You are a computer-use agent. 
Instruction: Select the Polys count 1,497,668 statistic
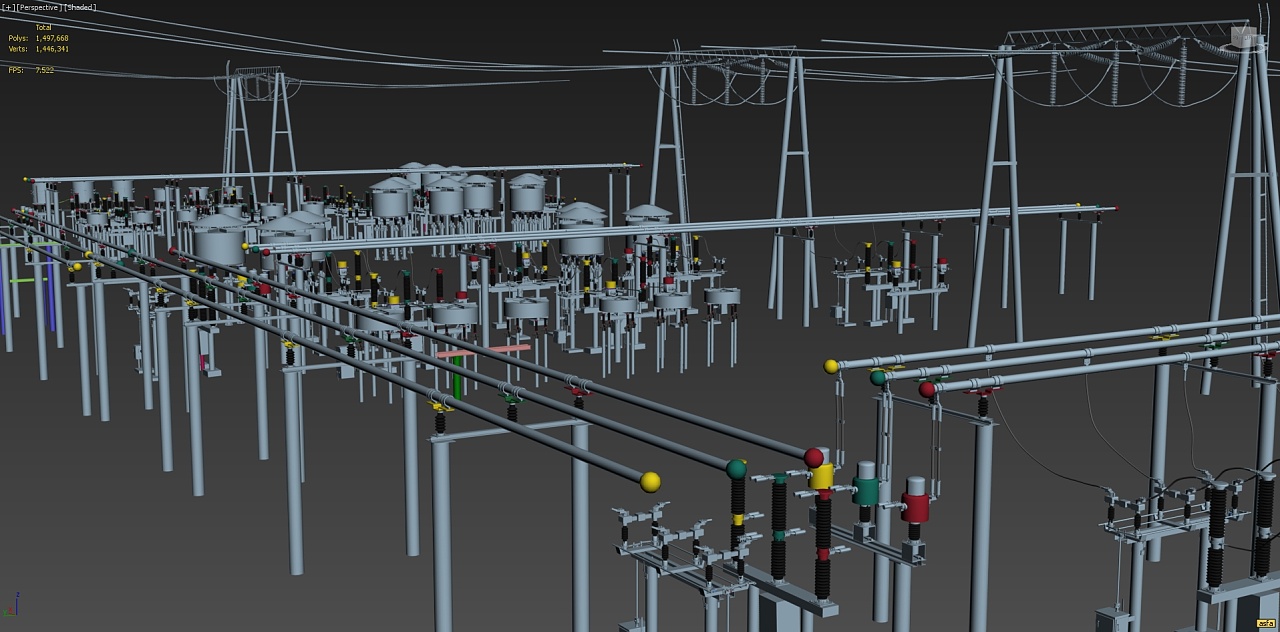tap(38, 38)
